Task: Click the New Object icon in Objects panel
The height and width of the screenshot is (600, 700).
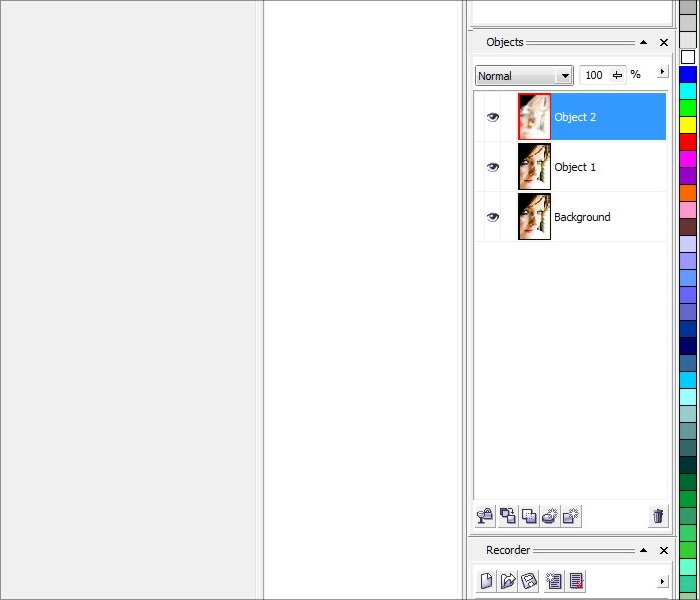Action: [571, 516]
